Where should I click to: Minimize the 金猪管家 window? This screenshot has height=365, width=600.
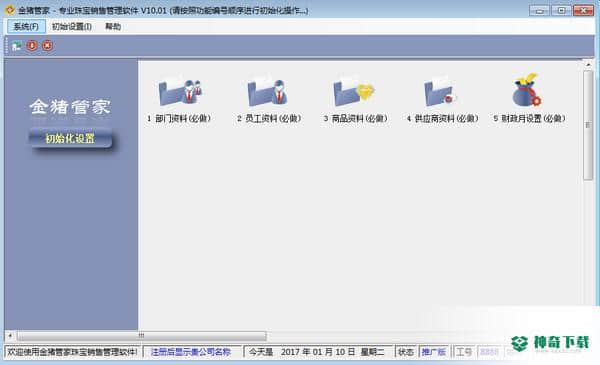click(539, 10)
